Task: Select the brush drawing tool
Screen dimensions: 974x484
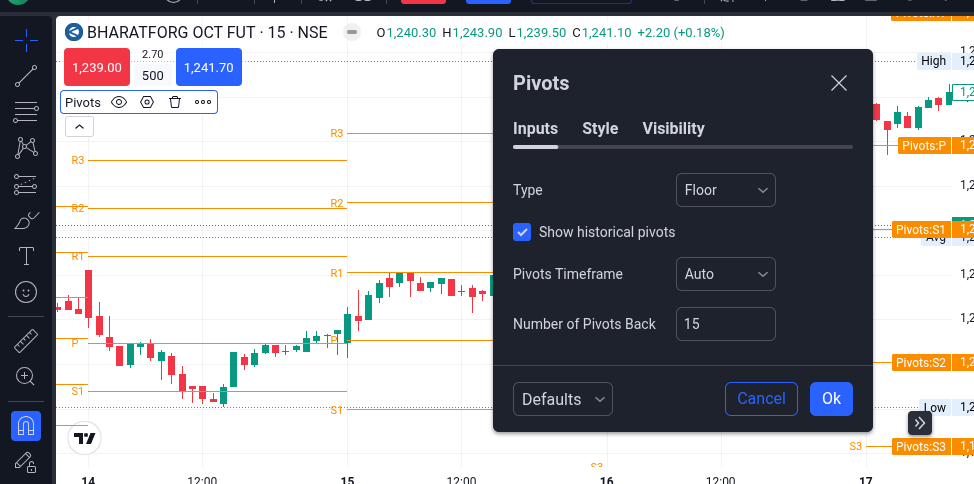Action: (26, 220)
